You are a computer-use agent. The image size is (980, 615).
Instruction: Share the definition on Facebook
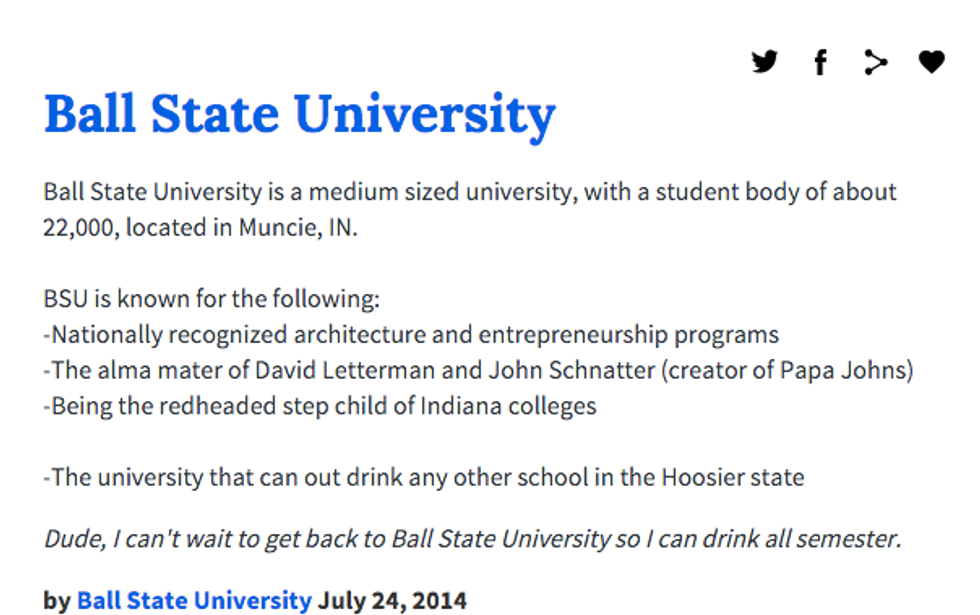click(x=820, y=63)
